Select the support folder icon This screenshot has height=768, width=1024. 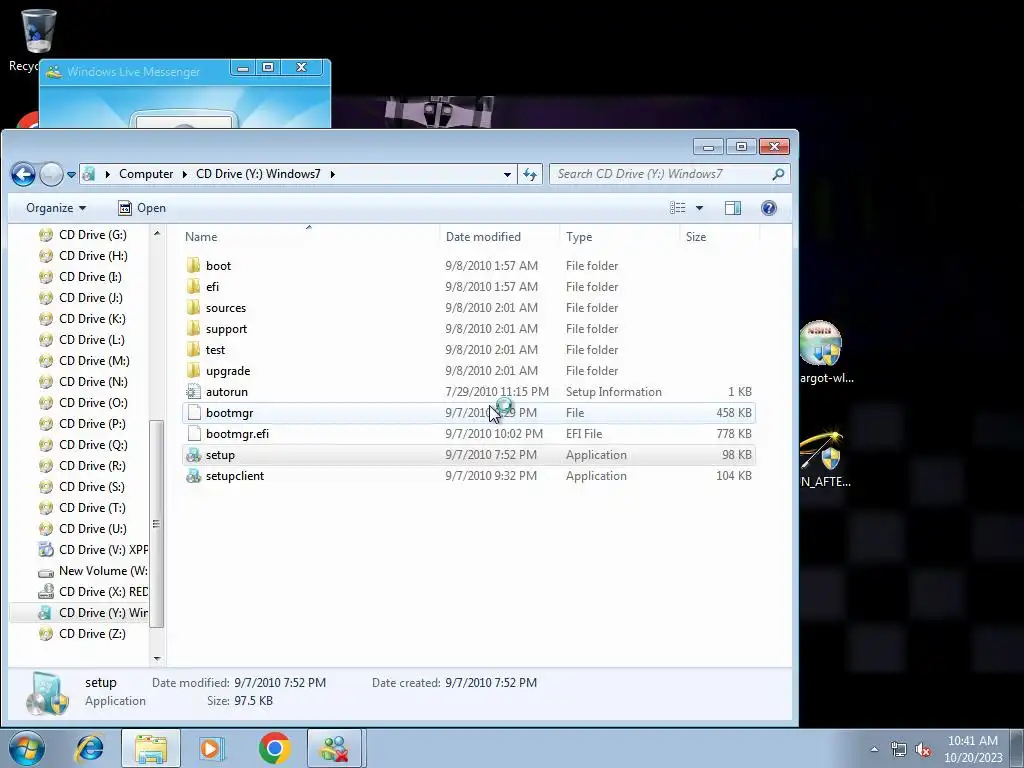click(x=193, y=328)
